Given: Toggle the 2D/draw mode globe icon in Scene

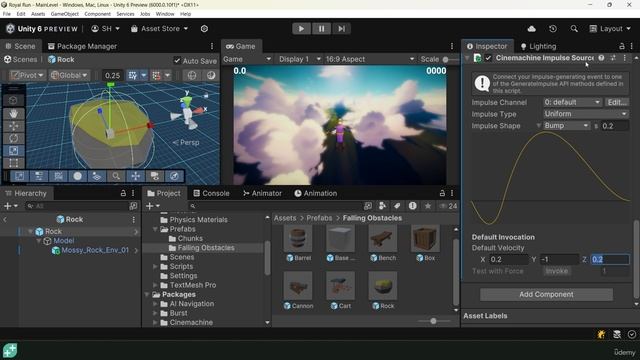Looking at the screenshot, I should click(192, 75).
